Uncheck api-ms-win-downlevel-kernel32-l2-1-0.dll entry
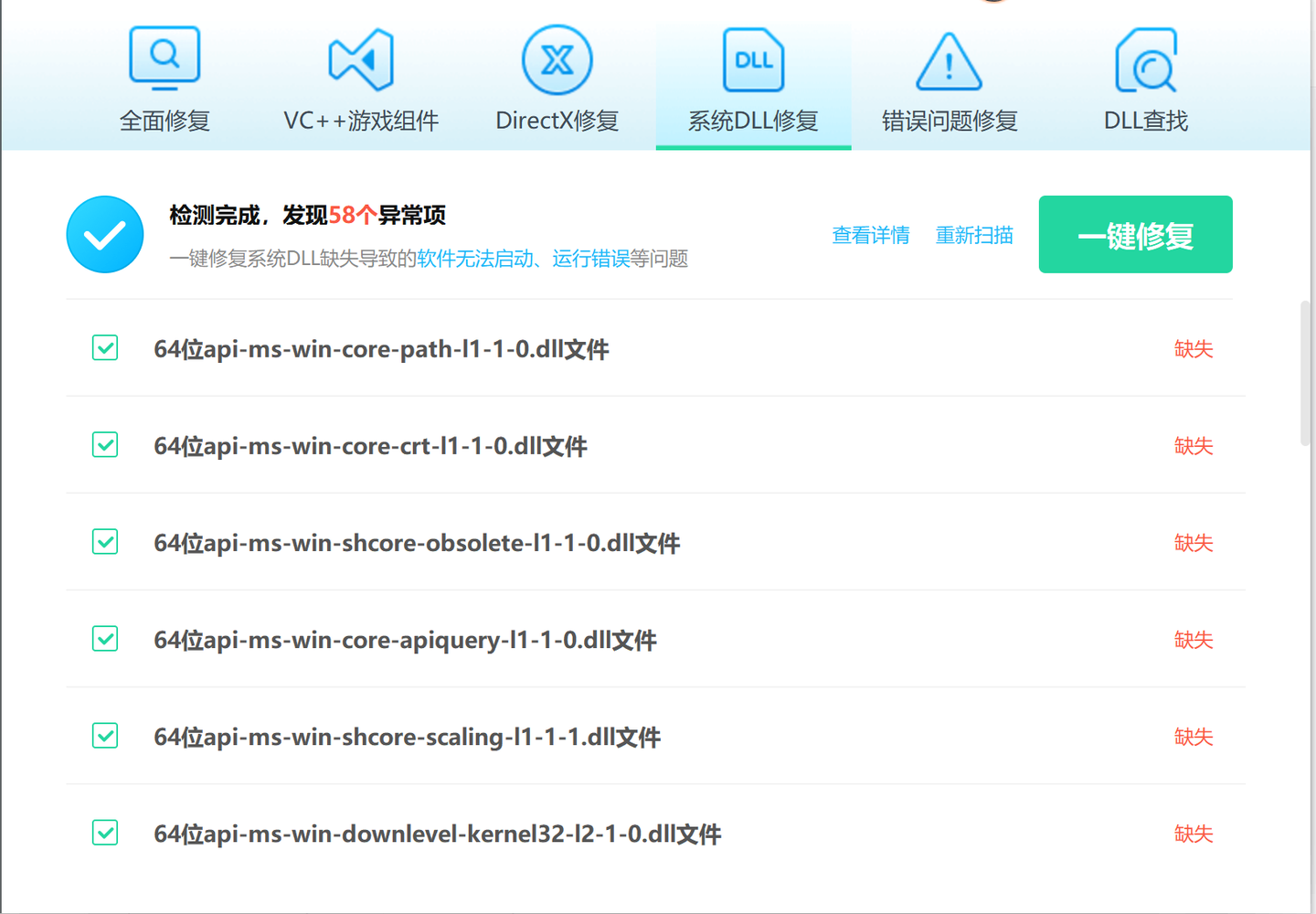 [x=104, y=833]
